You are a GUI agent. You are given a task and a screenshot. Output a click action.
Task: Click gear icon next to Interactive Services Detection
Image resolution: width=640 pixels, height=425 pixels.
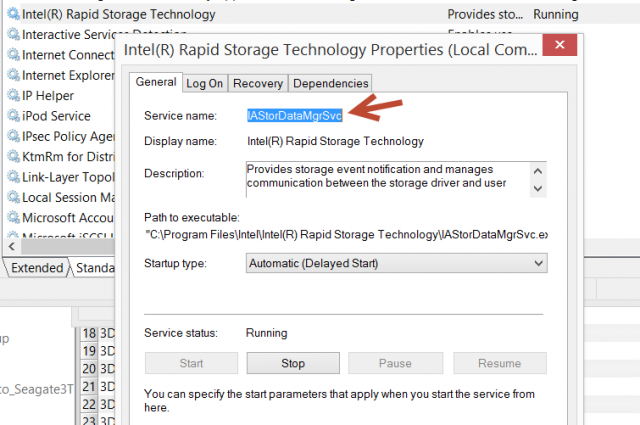click(13, 34)
